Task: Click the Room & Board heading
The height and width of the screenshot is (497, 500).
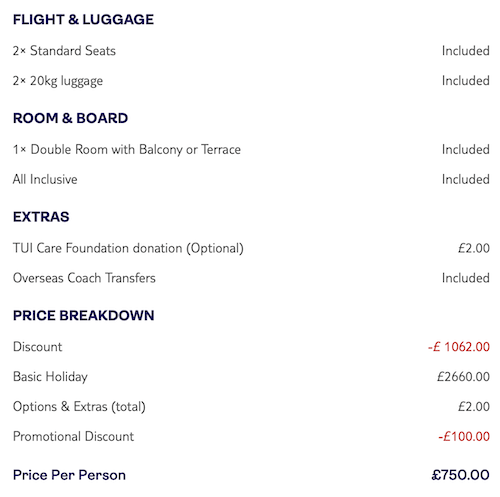Action: tap(70, 118)
